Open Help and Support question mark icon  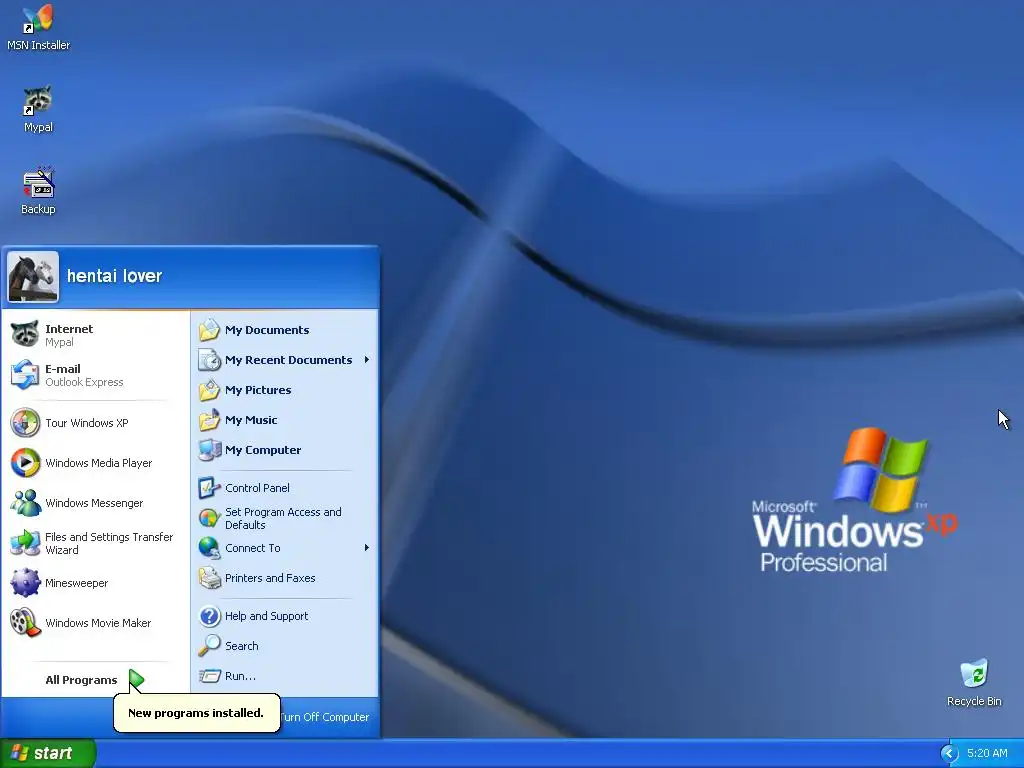coord(209,616)
